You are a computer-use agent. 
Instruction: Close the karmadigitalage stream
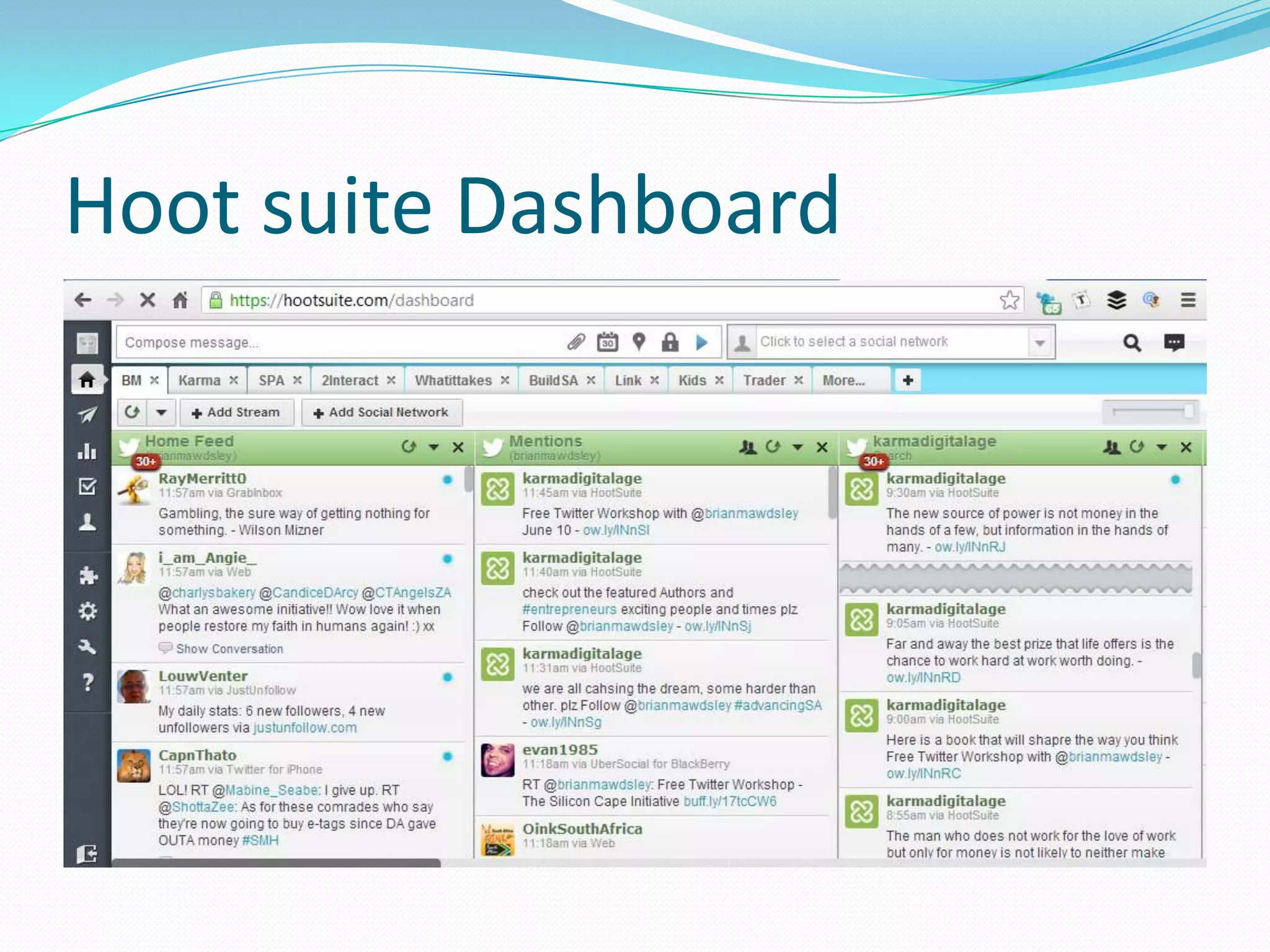(x=1186, y=447)
